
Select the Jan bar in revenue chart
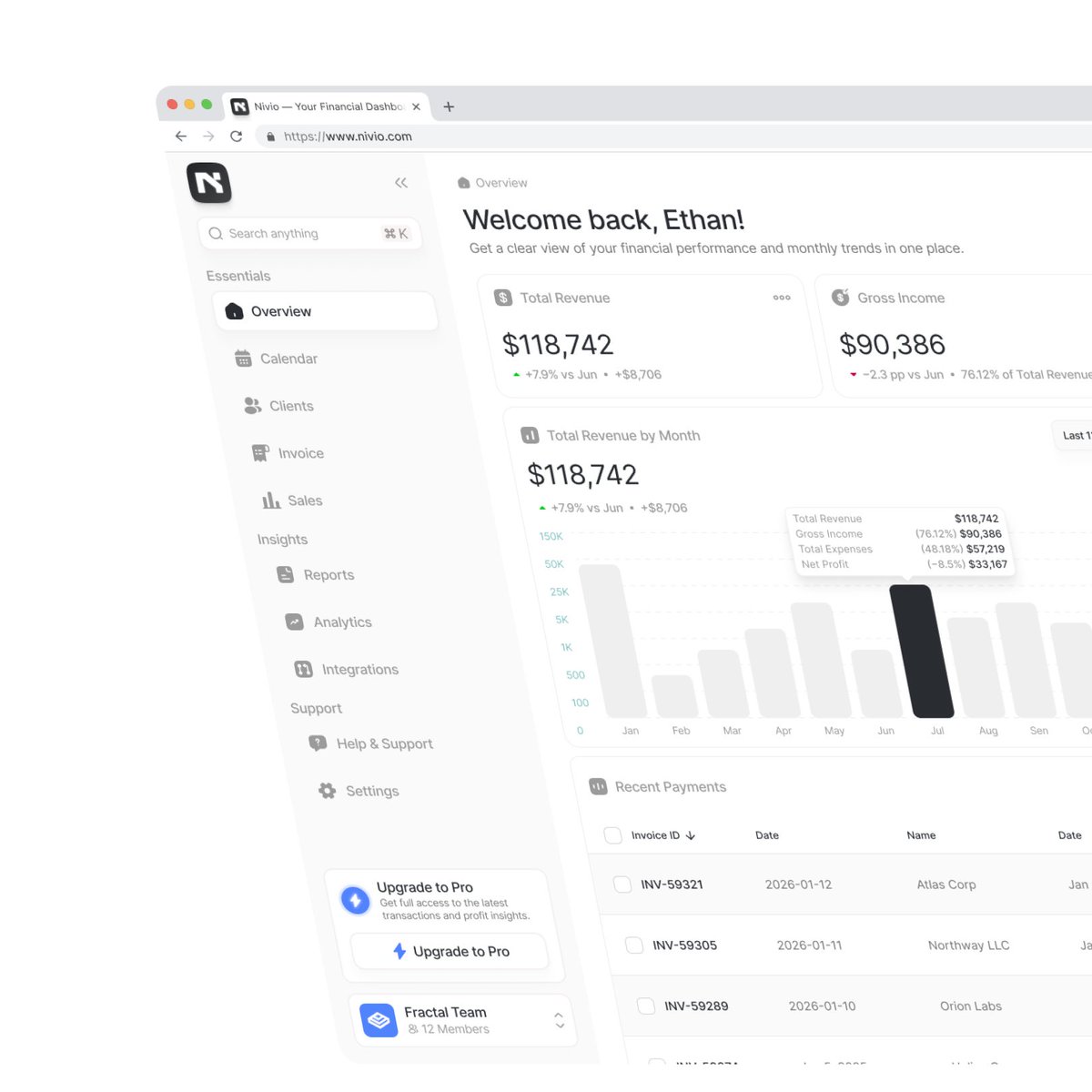(x=612, y=642)
